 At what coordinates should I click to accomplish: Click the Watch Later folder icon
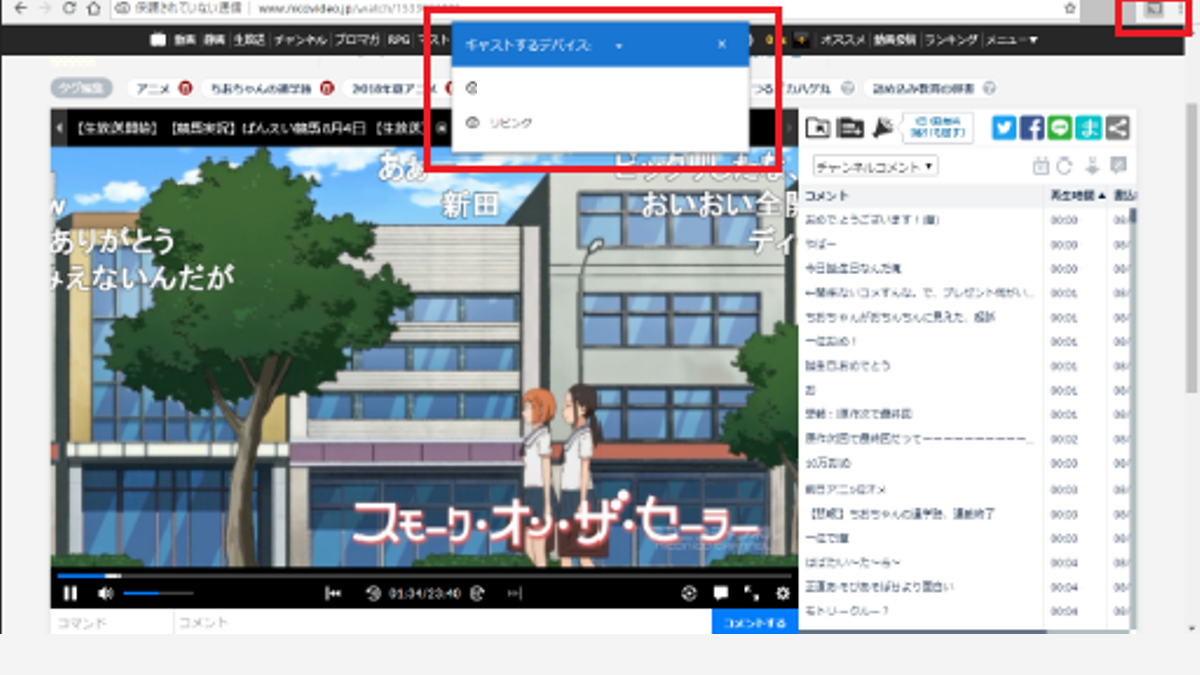850,127
